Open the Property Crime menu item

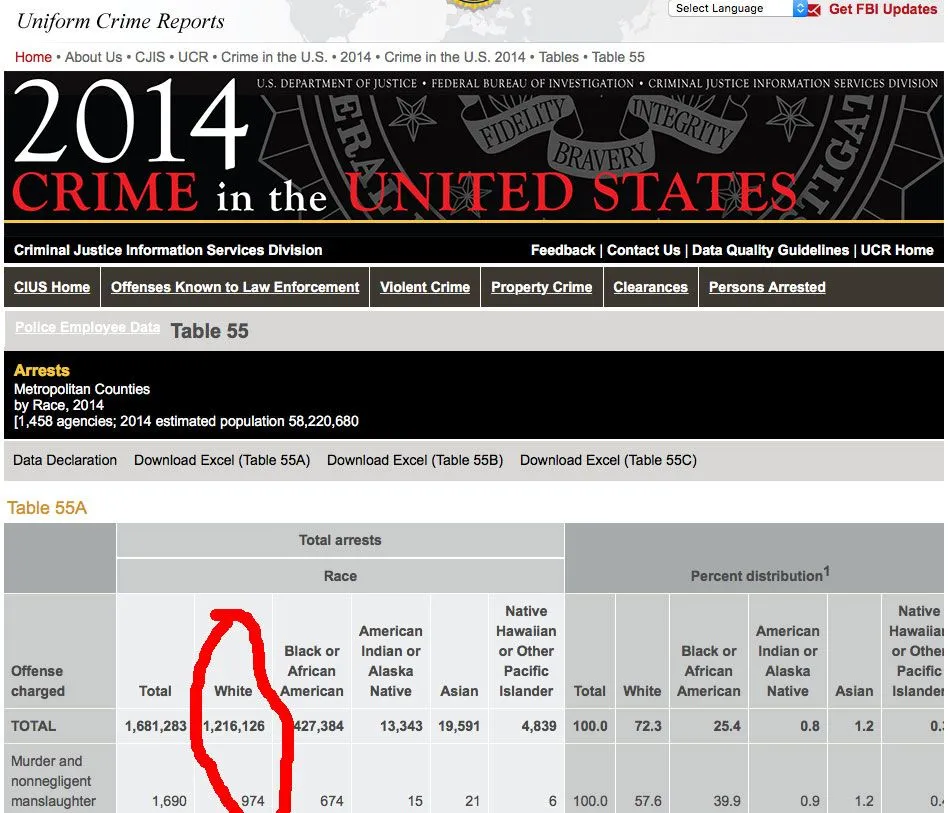pyautogui.click(x=541, y=287)
